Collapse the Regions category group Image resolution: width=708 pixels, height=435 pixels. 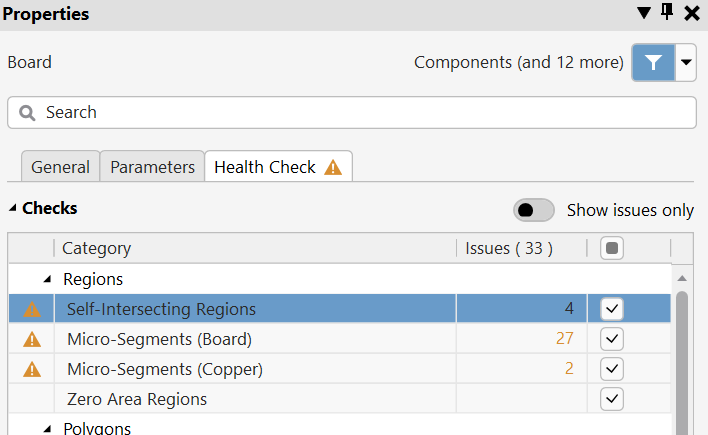(x=47, y=279)
